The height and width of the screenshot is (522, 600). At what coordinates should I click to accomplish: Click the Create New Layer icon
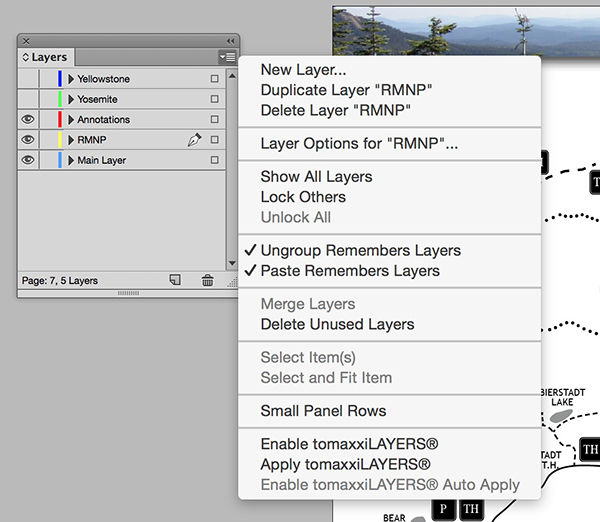click(x=175, y=280)
